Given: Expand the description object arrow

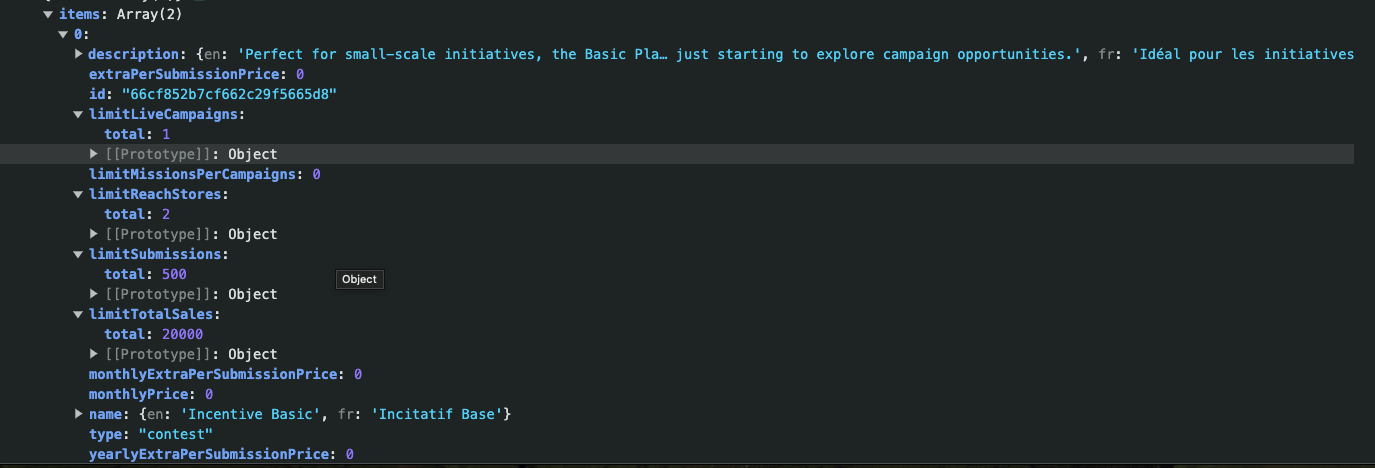Looking at the screenshot, I should pyautogui.click(x=79, y=54).
